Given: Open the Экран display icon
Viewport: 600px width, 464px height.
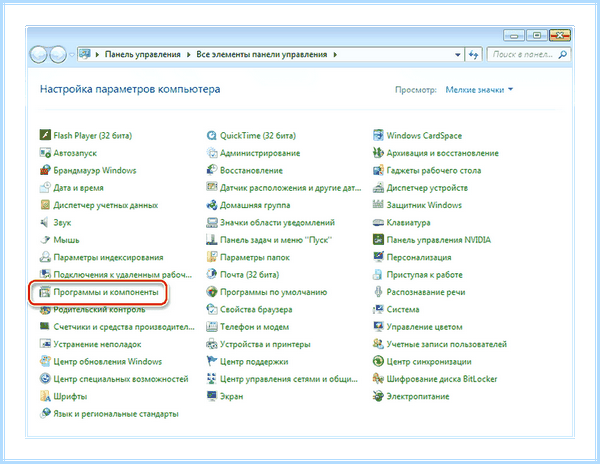Looking at the screenshot, I should click(212, 396).
